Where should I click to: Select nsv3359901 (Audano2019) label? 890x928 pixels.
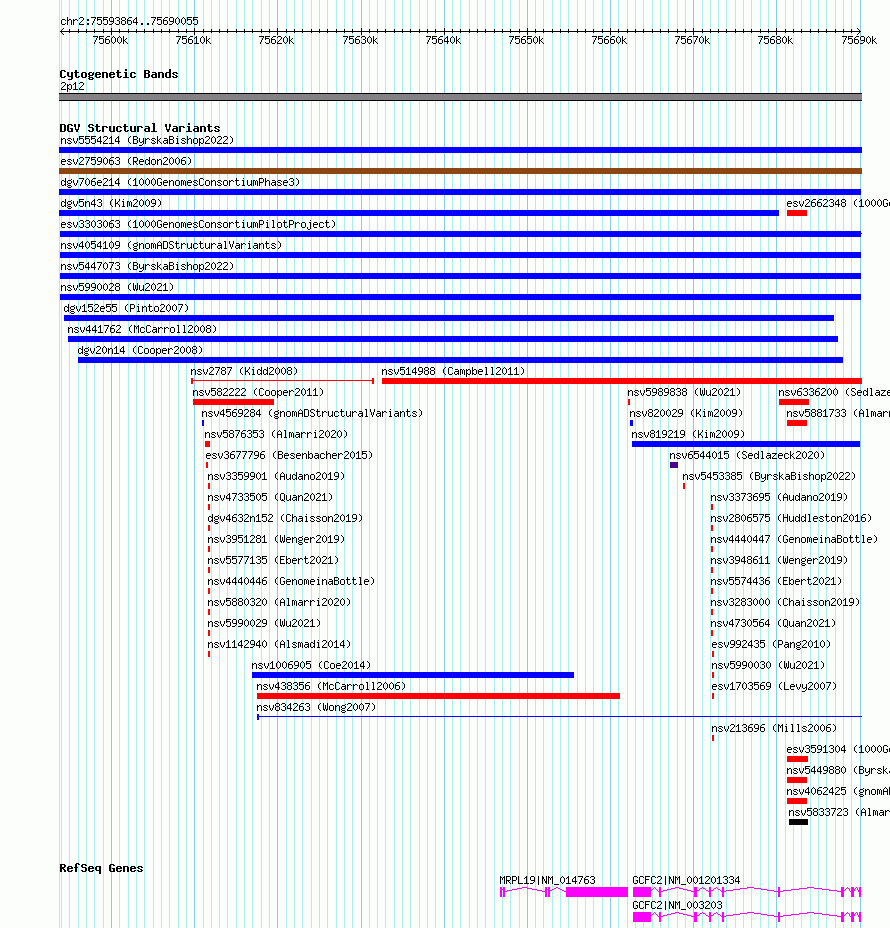[276, 476]
